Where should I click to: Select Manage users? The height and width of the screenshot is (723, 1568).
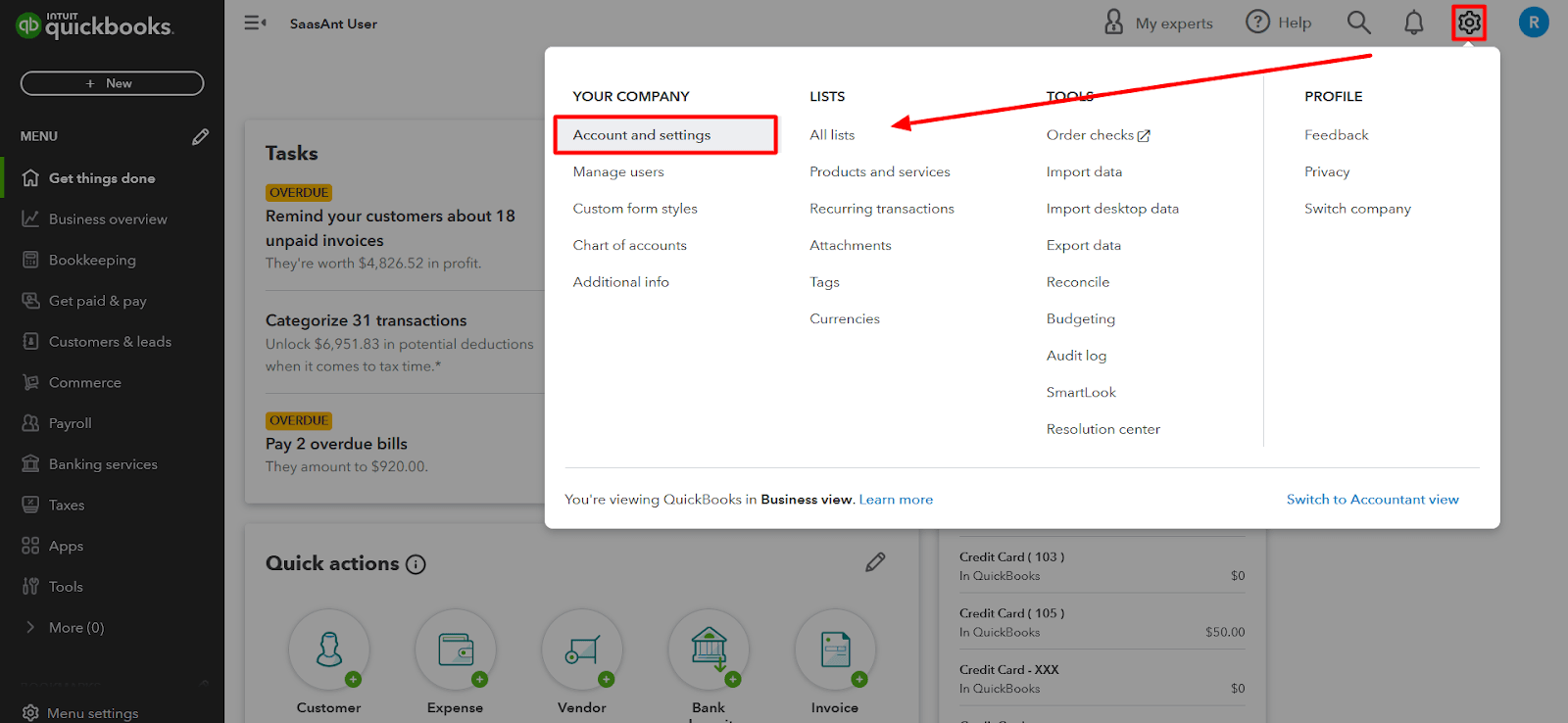click(618, 171)
